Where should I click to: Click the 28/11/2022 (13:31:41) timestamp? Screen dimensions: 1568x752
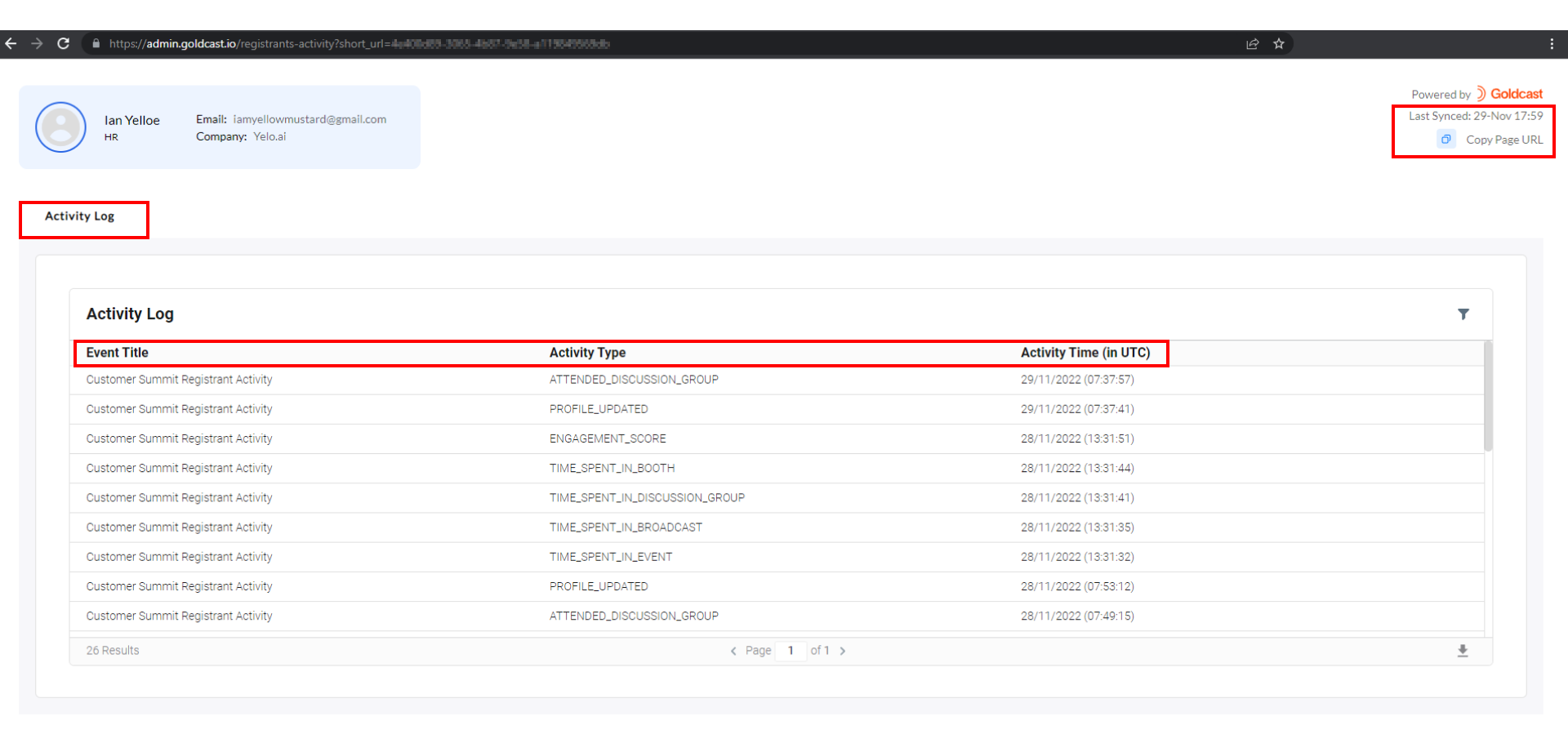click(1077, 497)
